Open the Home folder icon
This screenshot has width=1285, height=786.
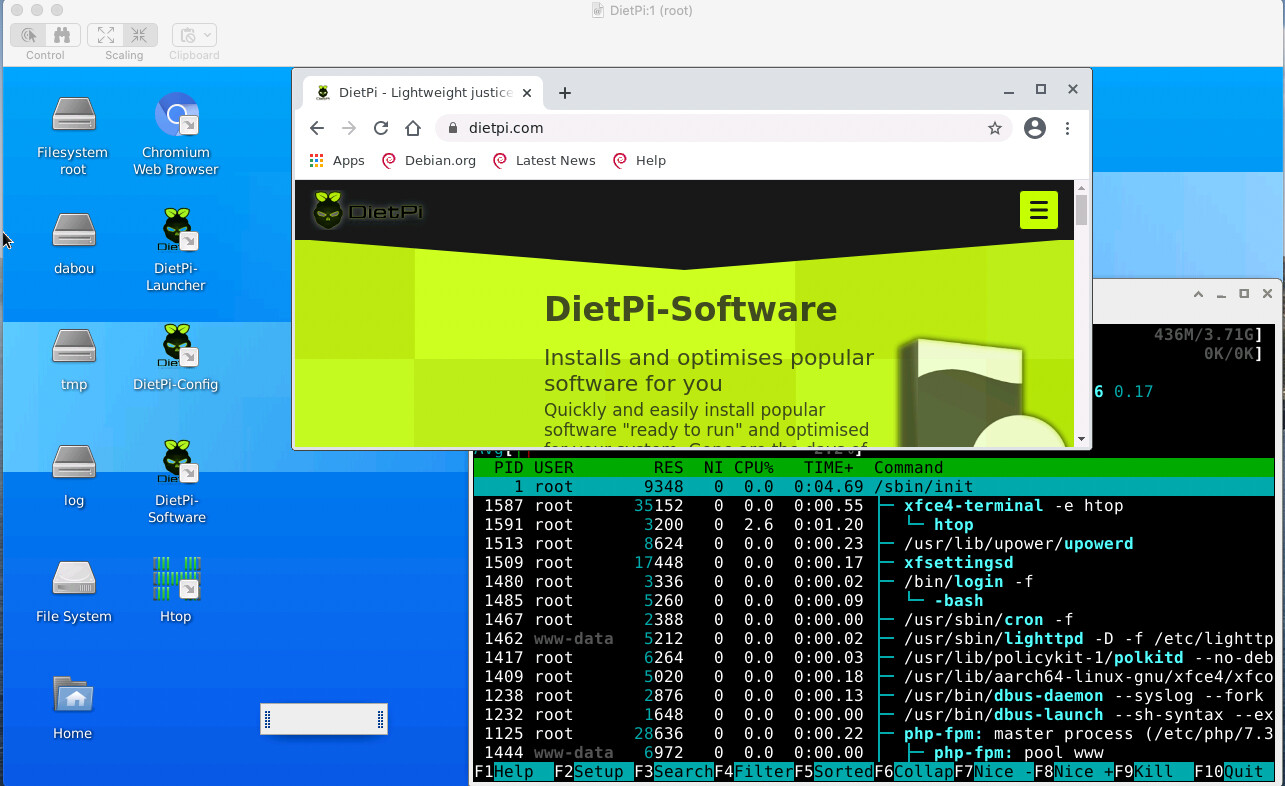coord(73,707)
